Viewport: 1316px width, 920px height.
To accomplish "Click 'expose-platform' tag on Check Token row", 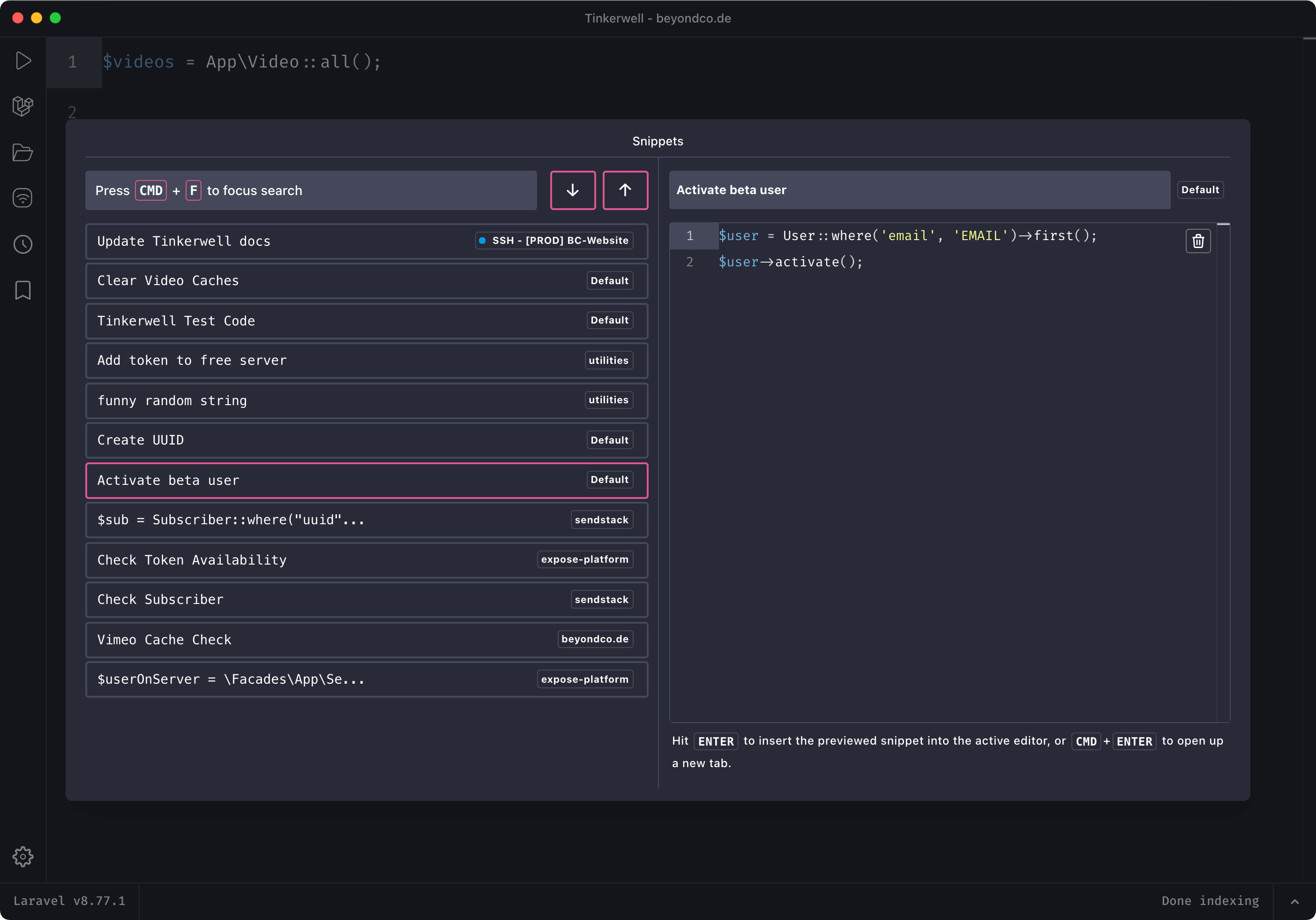I will point(584,559).
